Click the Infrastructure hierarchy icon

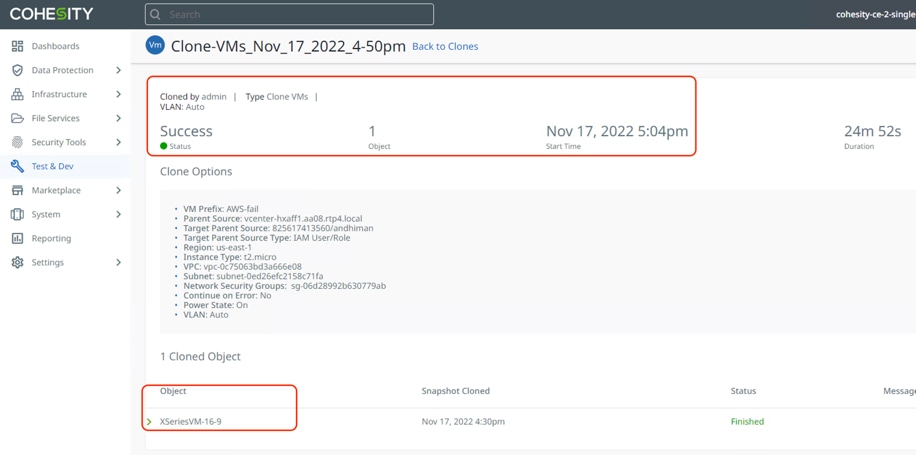point(18,94)
